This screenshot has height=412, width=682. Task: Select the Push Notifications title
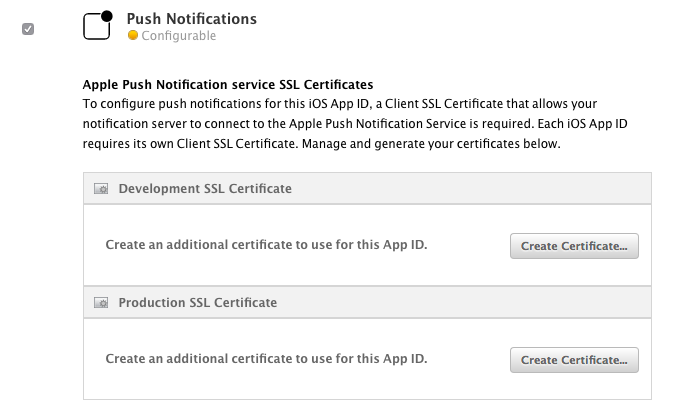(192, 18)
